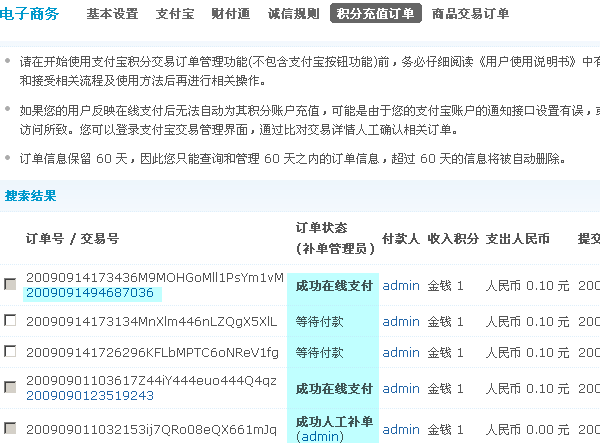Click the 搜索结果 section heading
The height and width of the screenshot is (446, 600).
[31, 196]
